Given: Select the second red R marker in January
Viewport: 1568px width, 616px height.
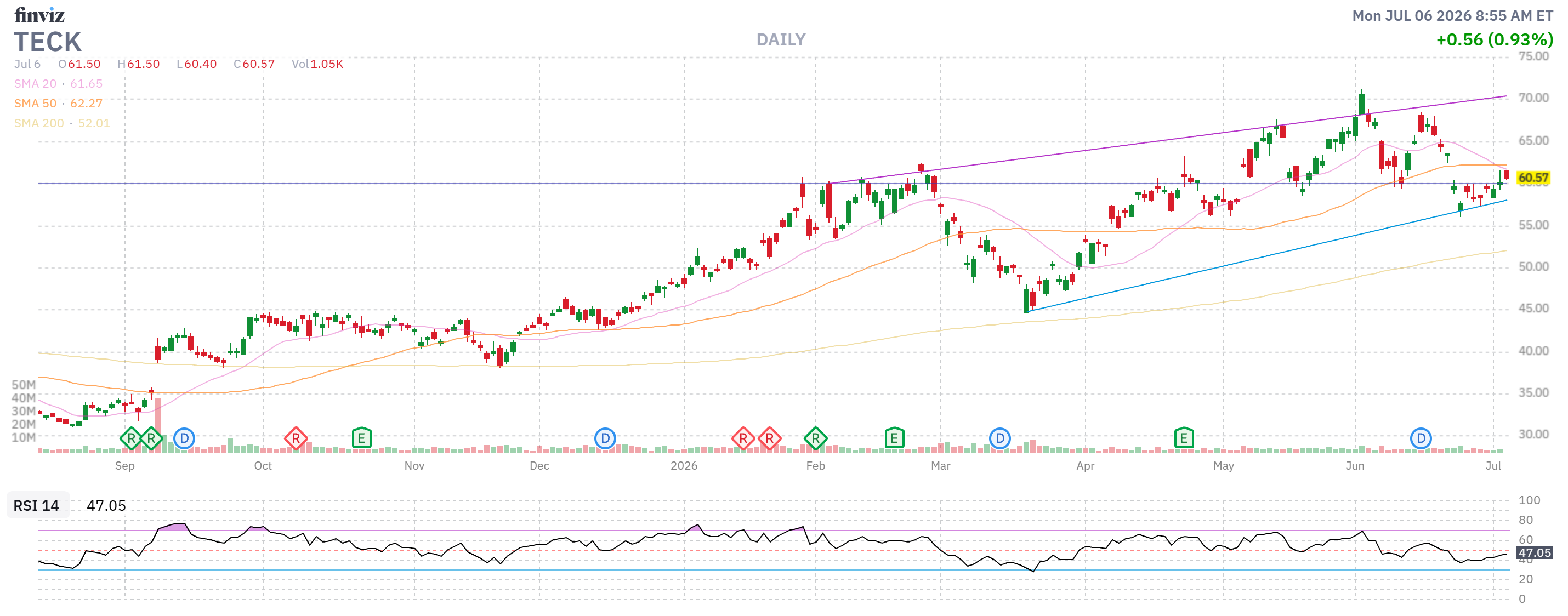Looking at the screenshot, I should 769,438.
